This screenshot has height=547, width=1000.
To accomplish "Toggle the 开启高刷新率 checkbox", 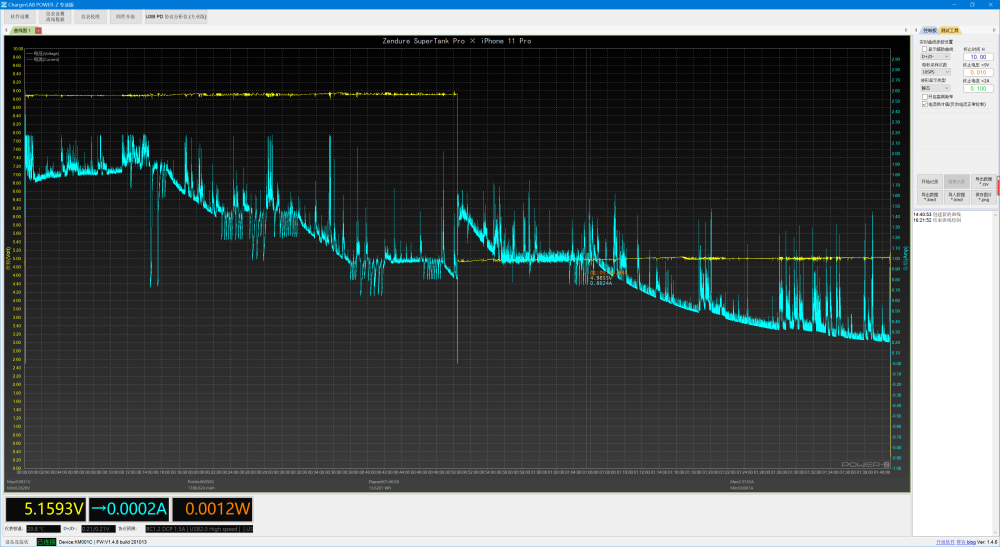I will [924, 97].
